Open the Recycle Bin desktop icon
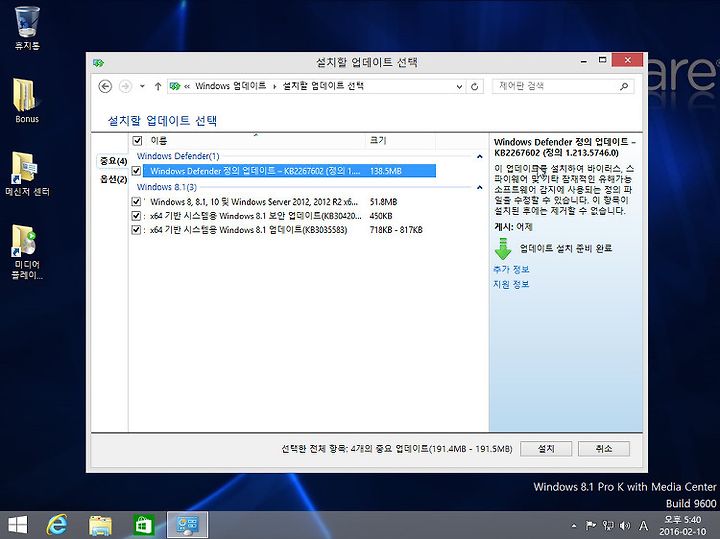This screenshot has height=539, width=720. (27, 28)
